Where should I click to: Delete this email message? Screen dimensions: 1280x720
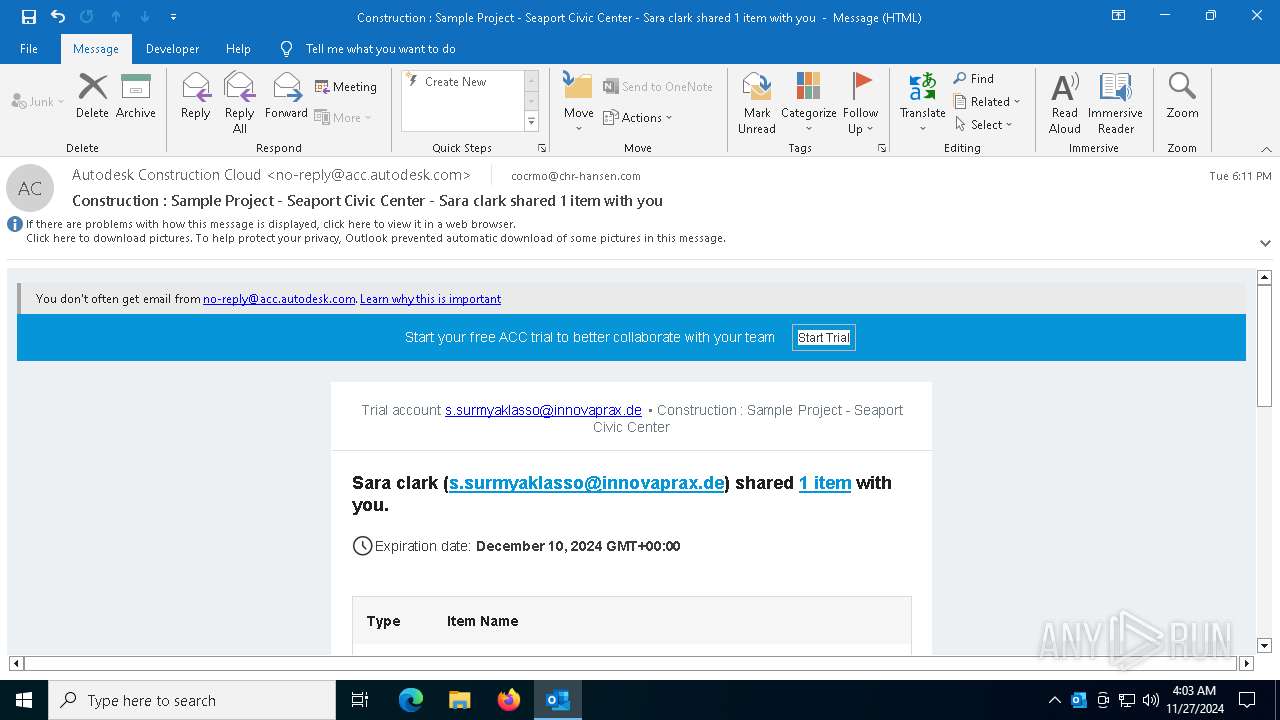pyautogui.click(x=92, y=96)
